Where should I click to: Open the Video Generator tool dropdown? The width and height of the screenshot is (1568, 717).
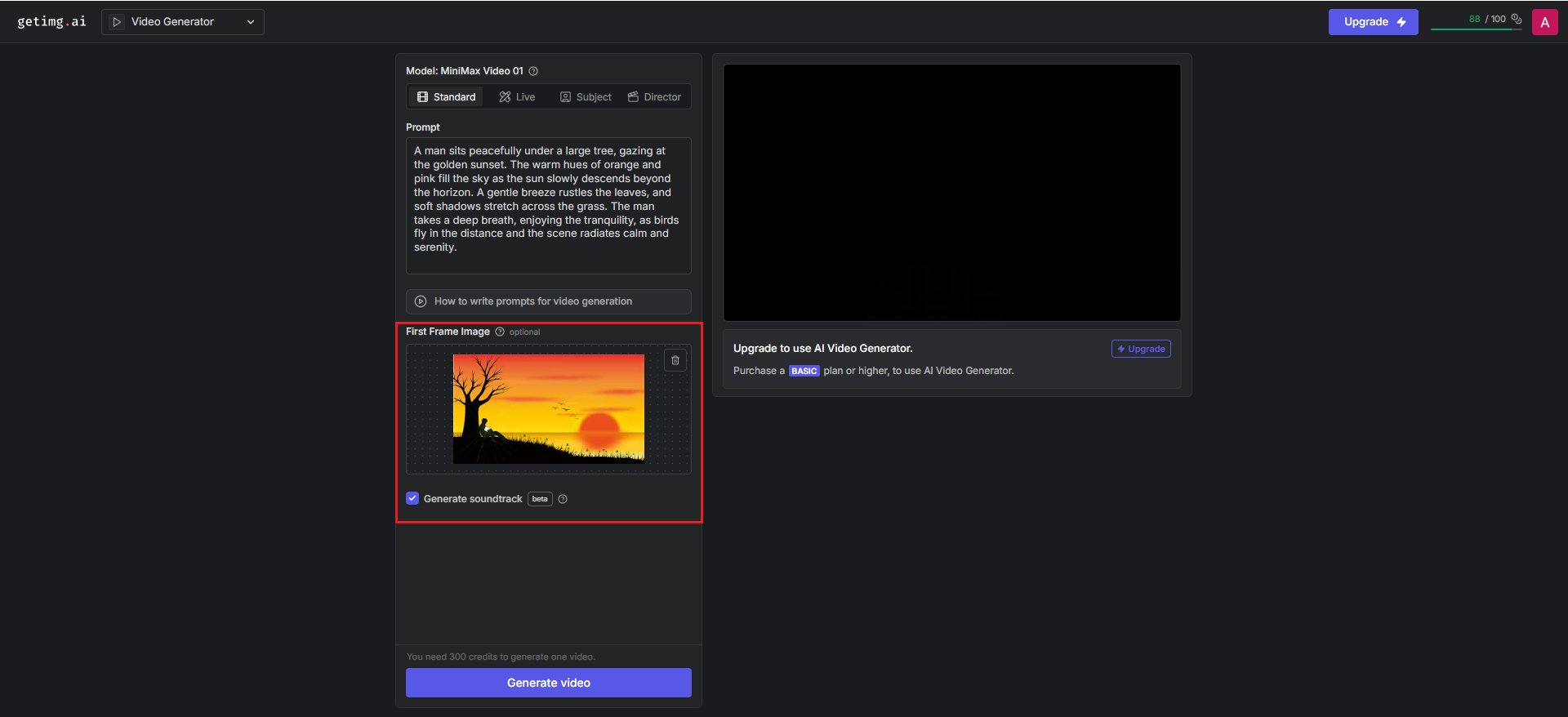(x=183, y=22)
